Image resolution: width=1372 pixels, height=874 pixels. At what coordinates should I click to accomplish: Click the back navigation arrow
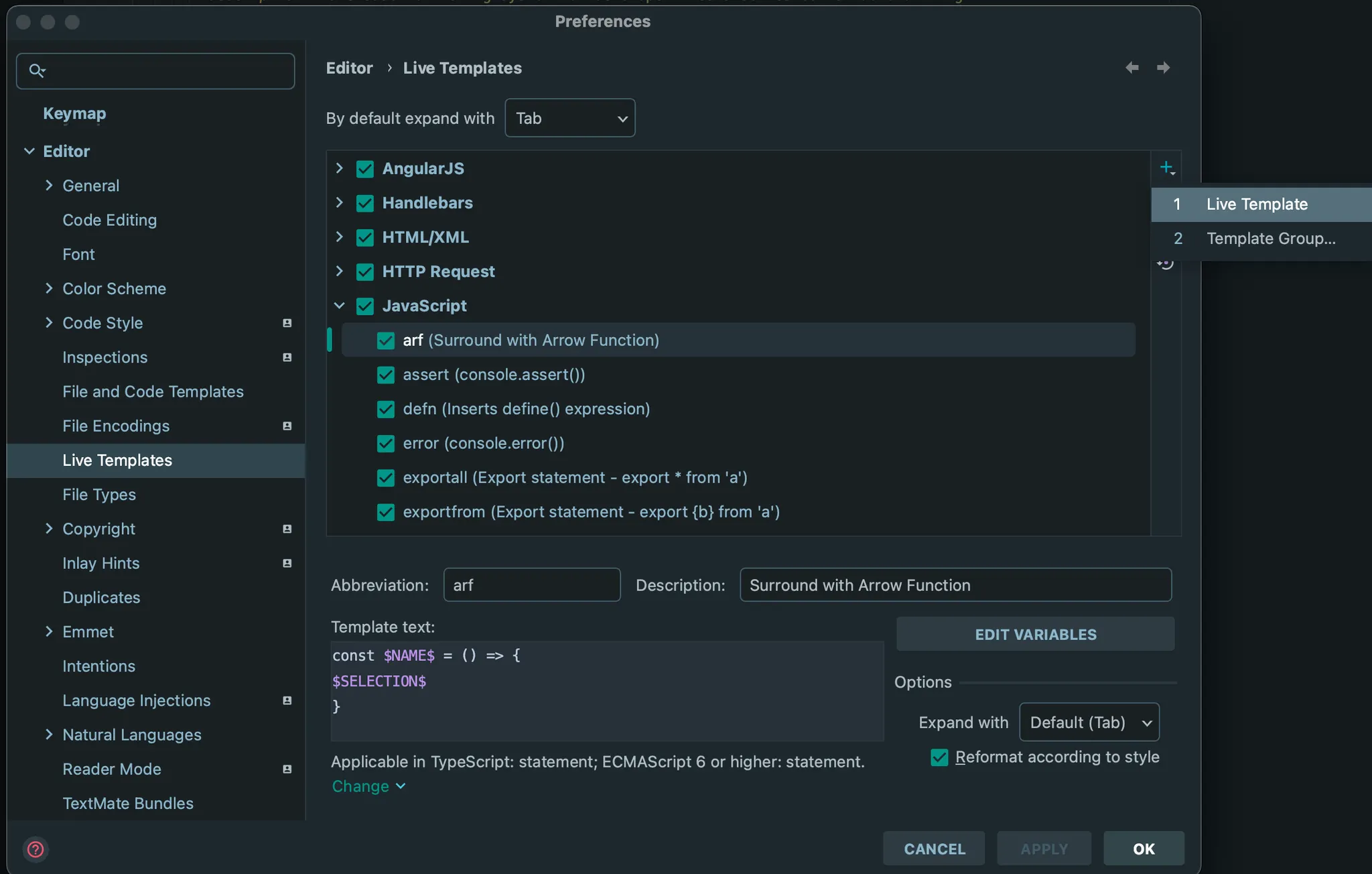point(1132,68)
